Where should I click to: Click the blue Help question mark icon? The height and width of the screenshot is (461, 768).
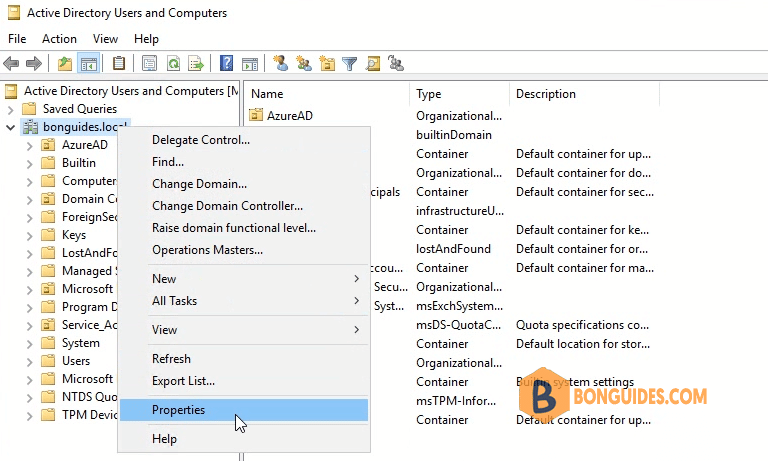(x=226, y=64)
